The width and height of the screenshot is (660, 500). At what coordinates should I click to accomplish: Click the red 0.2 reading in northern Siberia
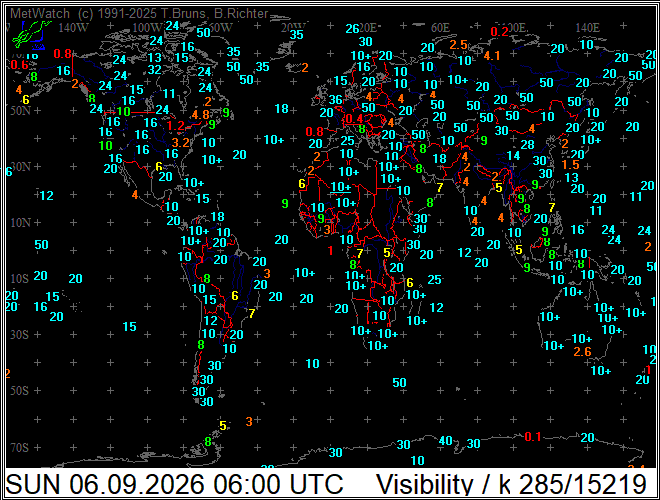(500, 32)
